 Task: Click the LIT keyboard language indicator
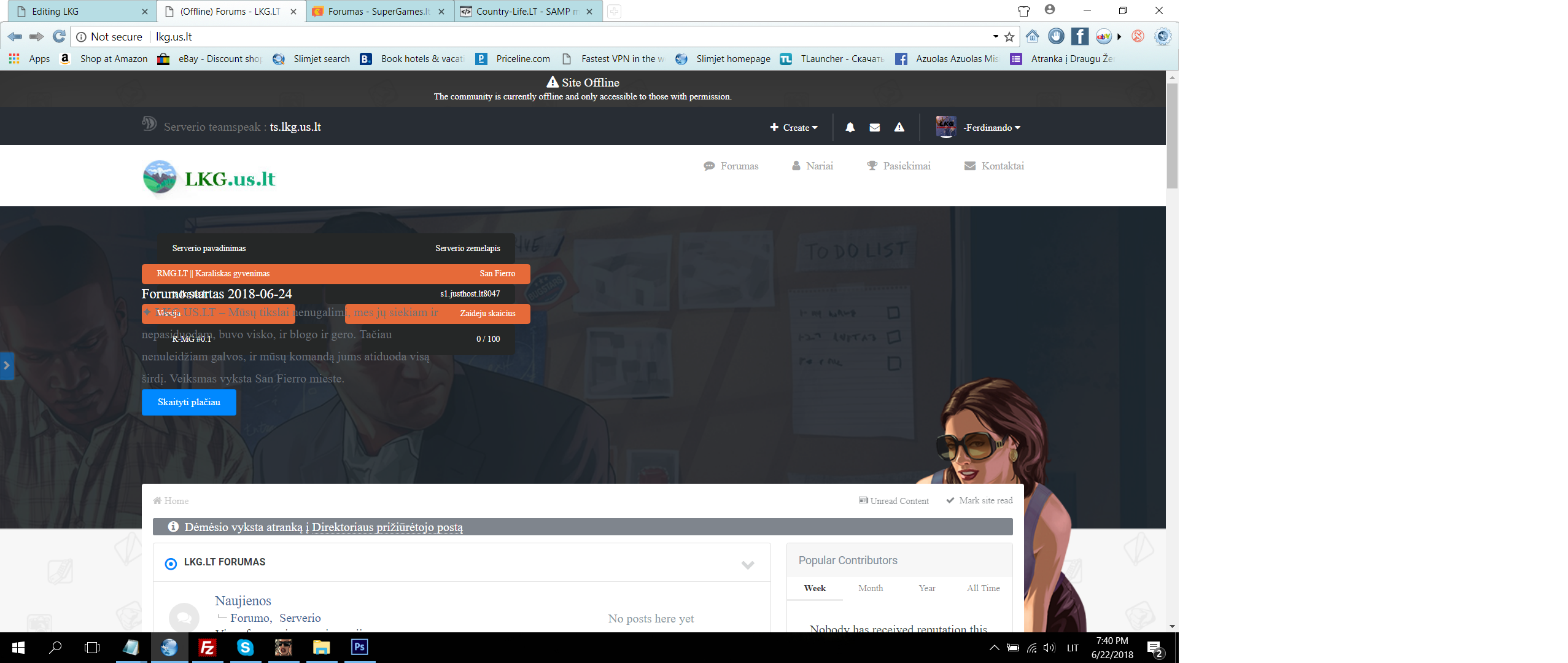click(1073, 648)
